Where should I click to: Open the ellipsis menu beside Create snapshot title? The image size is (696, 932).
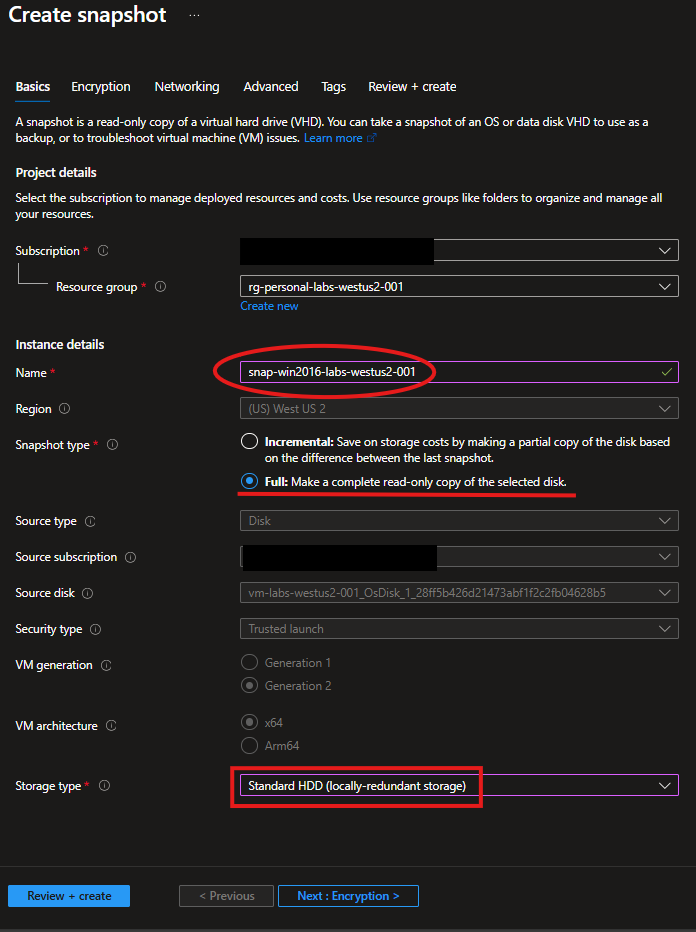tap(194, 16)
